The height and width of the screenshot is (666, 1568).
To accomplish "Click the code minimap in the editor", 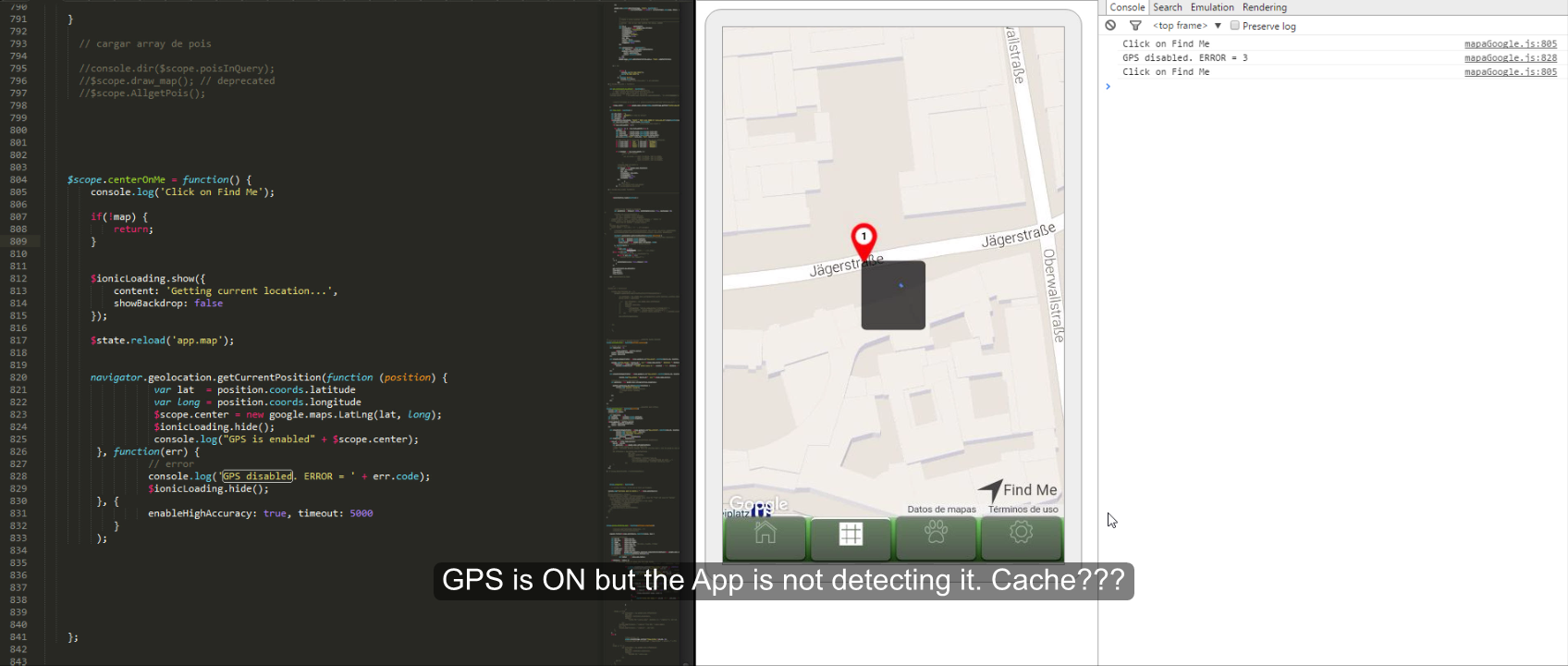I will coord(643,333).
